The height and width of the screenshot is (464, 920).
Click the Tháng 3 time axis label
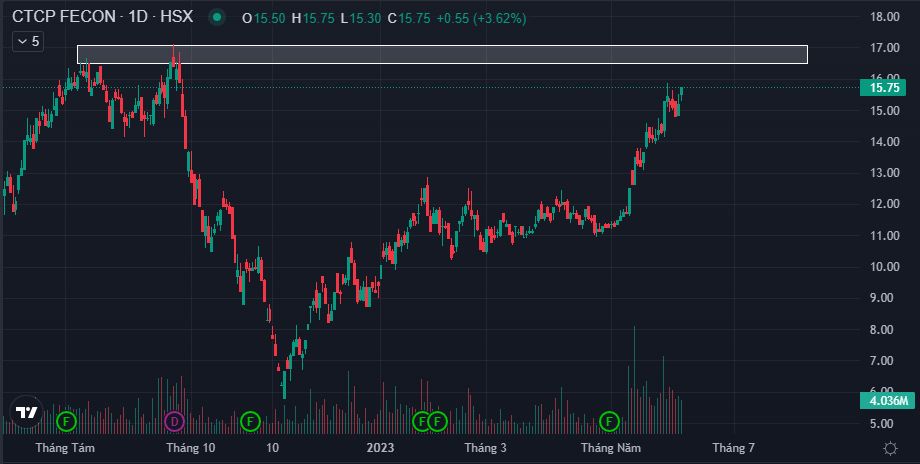[x=485, y=448]
